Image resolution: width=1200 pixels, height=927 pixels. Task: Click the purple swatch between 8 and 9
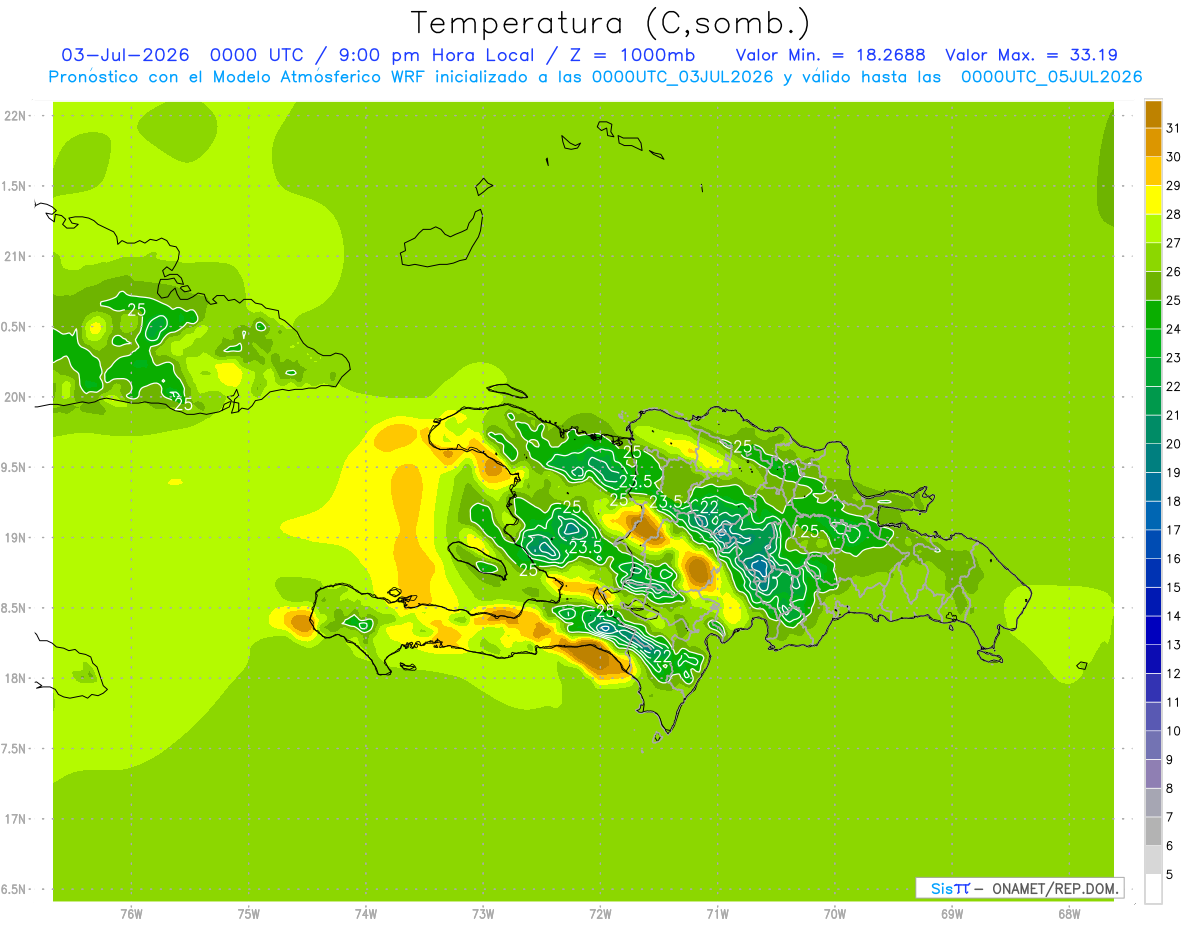[x=1153, y=774]
